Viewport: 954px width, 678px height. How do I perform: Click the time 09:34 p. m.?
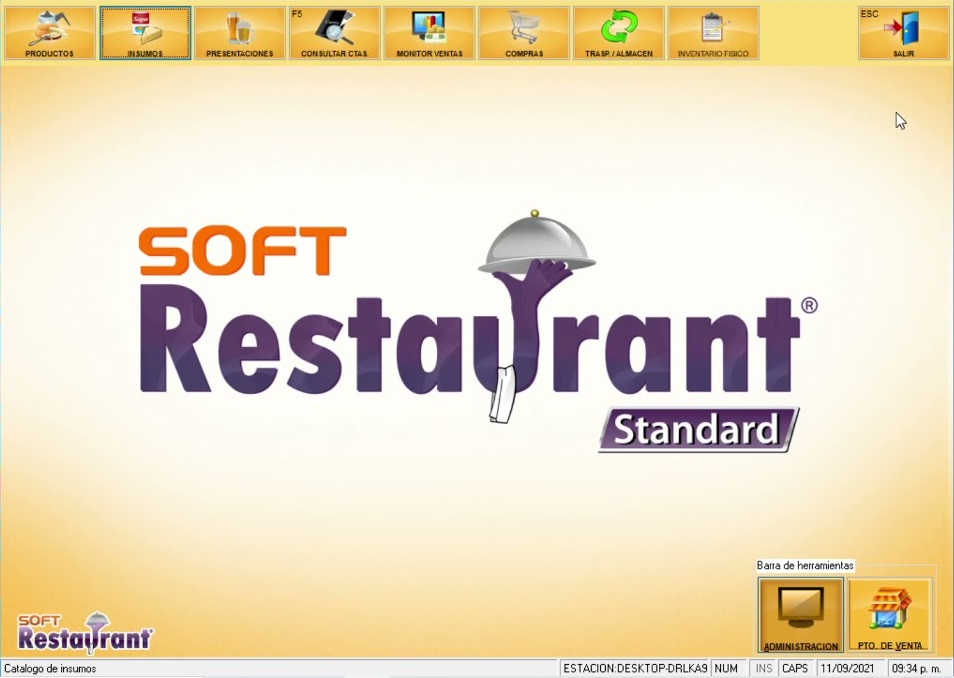point(916,668)
